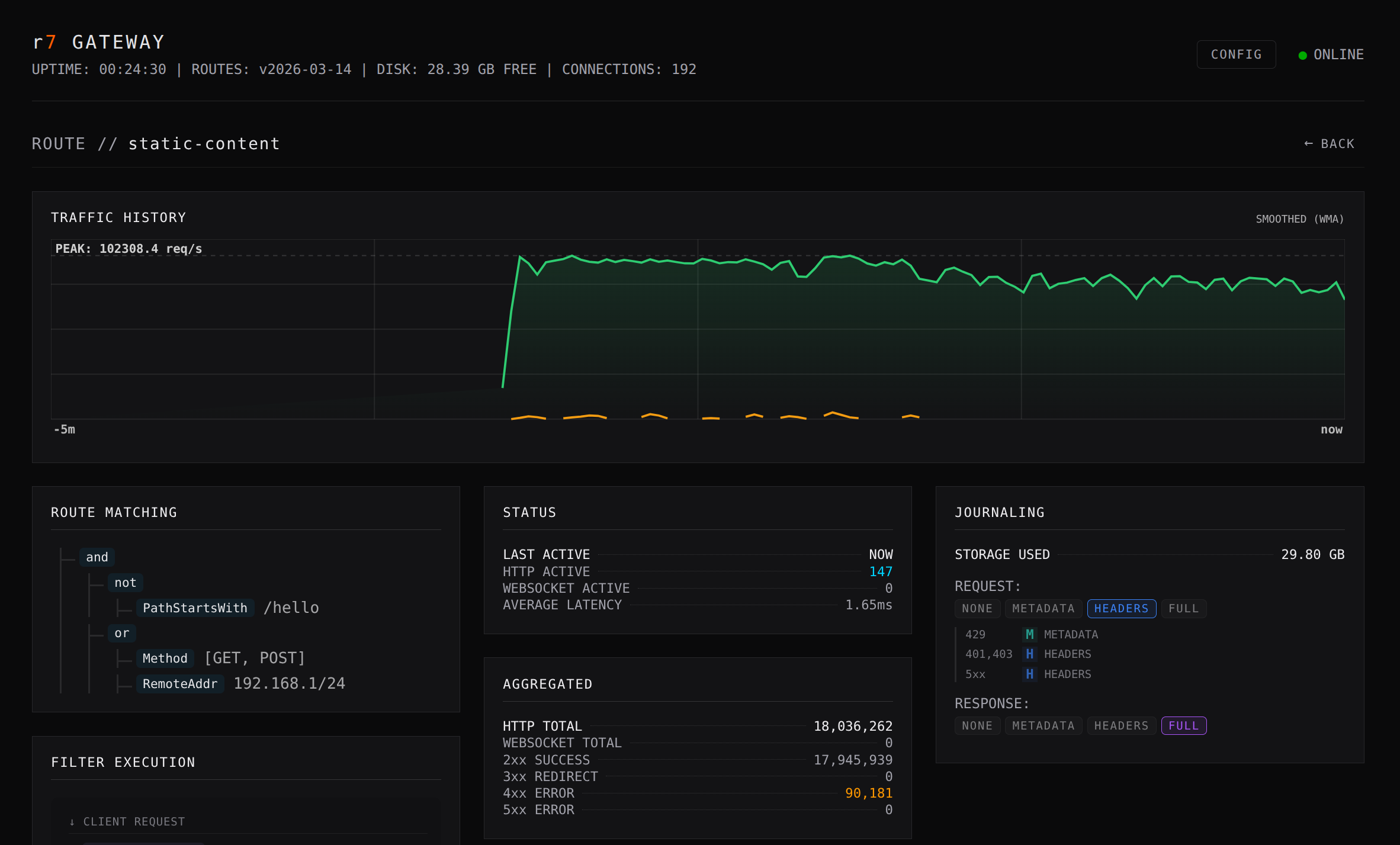
Task: Click the 429 status rule row
Action: pyautogui.click(x=1032, y=634)
